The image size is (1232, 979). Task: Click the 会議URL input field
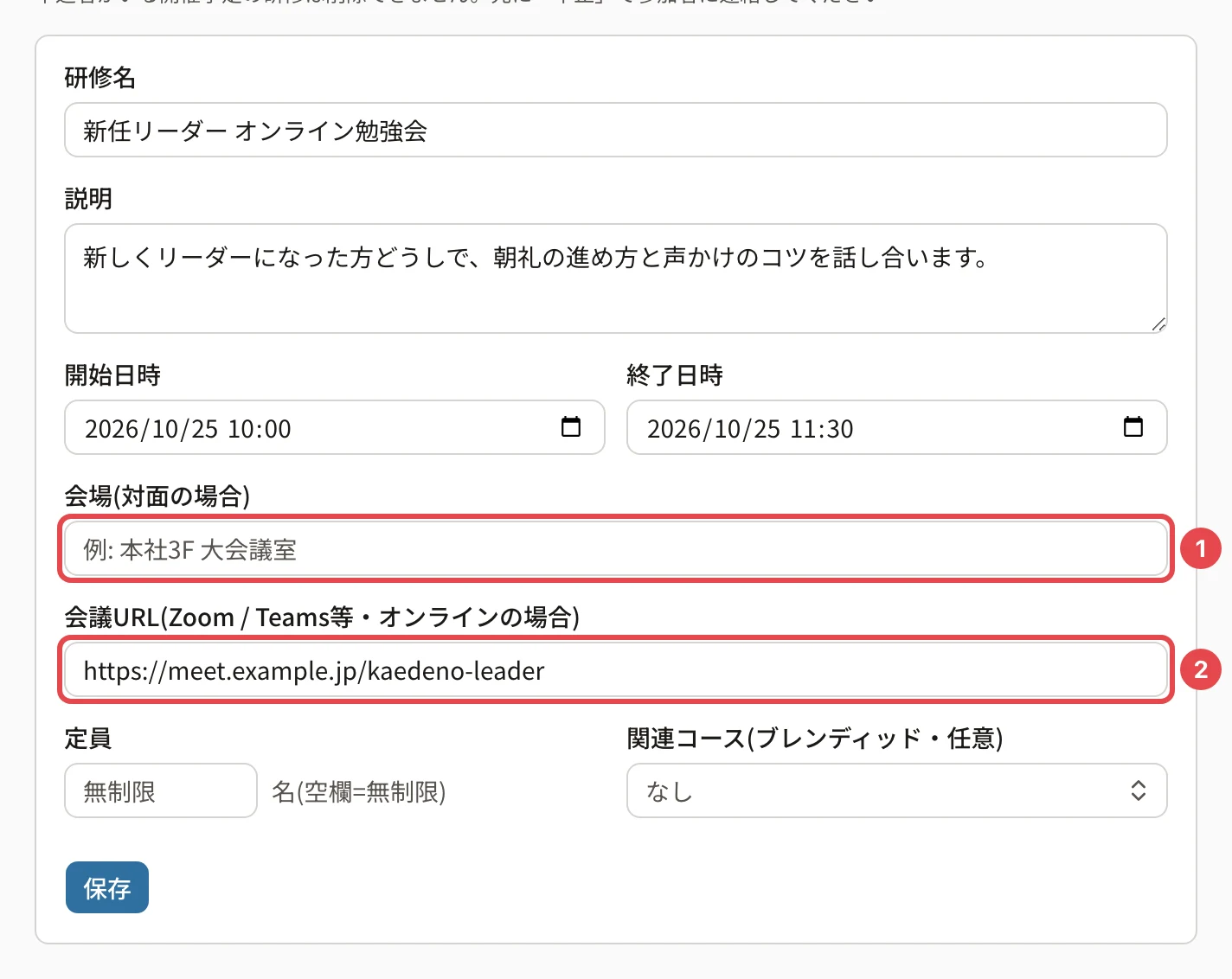pos(616,669)
